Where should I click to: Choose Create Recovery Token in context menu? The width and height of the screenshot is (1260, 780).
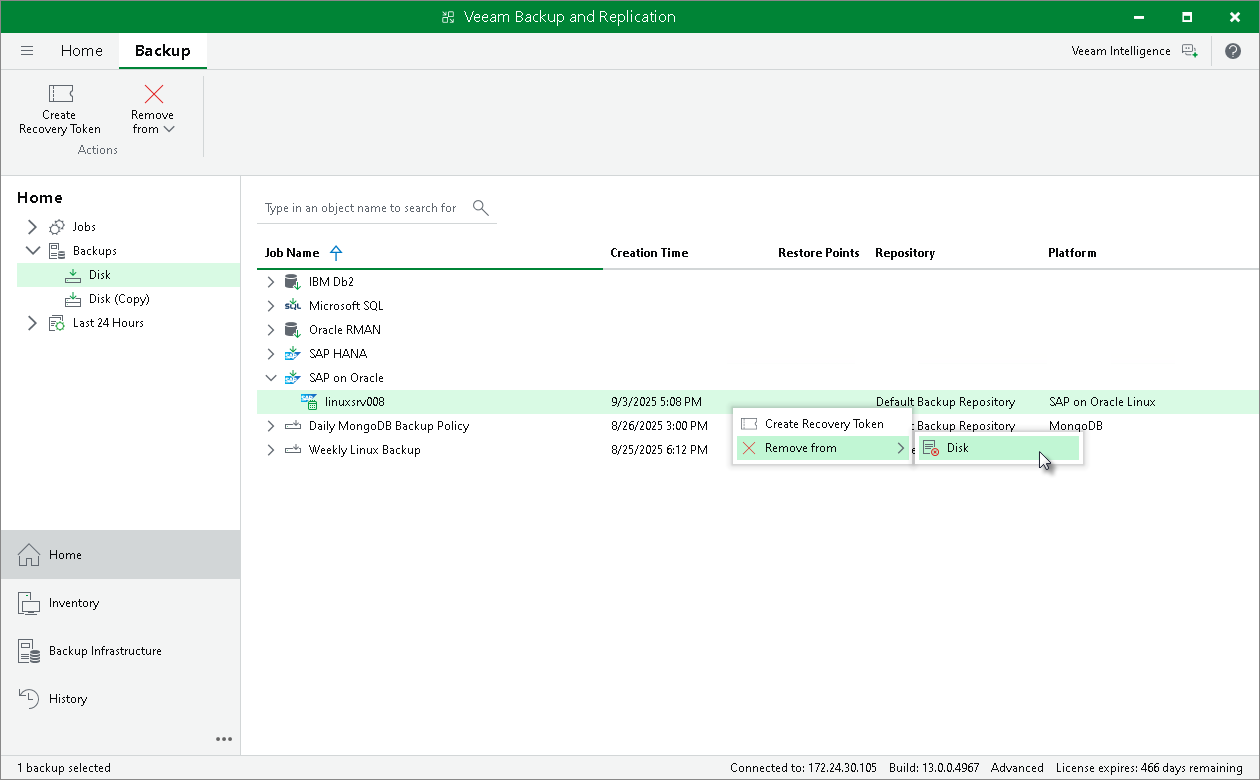click(823, 424)
